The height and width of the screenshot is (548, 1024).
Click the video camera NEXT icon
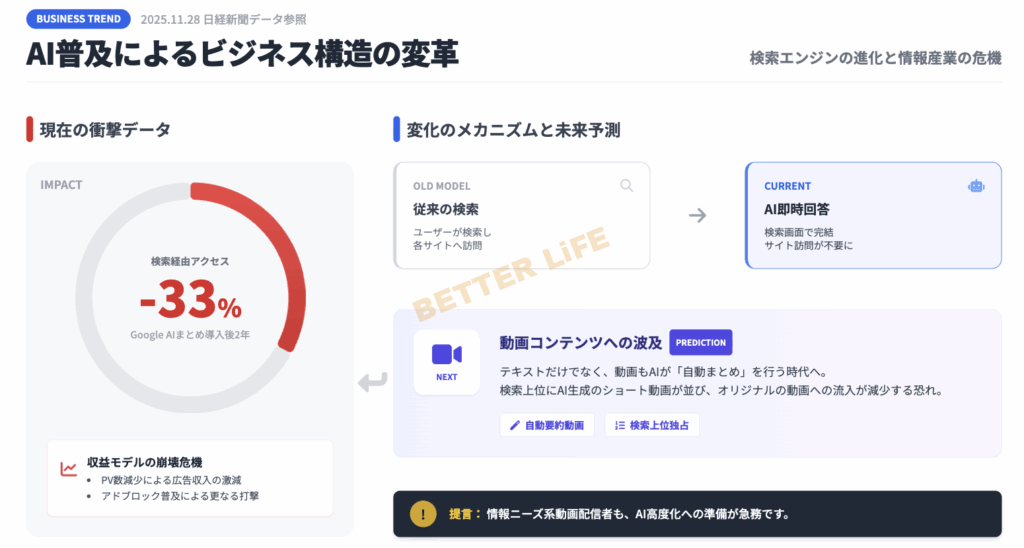(447, 355)
